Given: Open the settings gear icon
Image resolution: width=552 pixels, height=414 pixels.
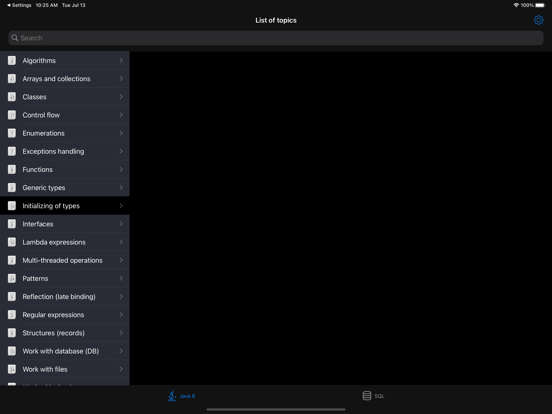Looking at the screenshot, I should 538,20.
